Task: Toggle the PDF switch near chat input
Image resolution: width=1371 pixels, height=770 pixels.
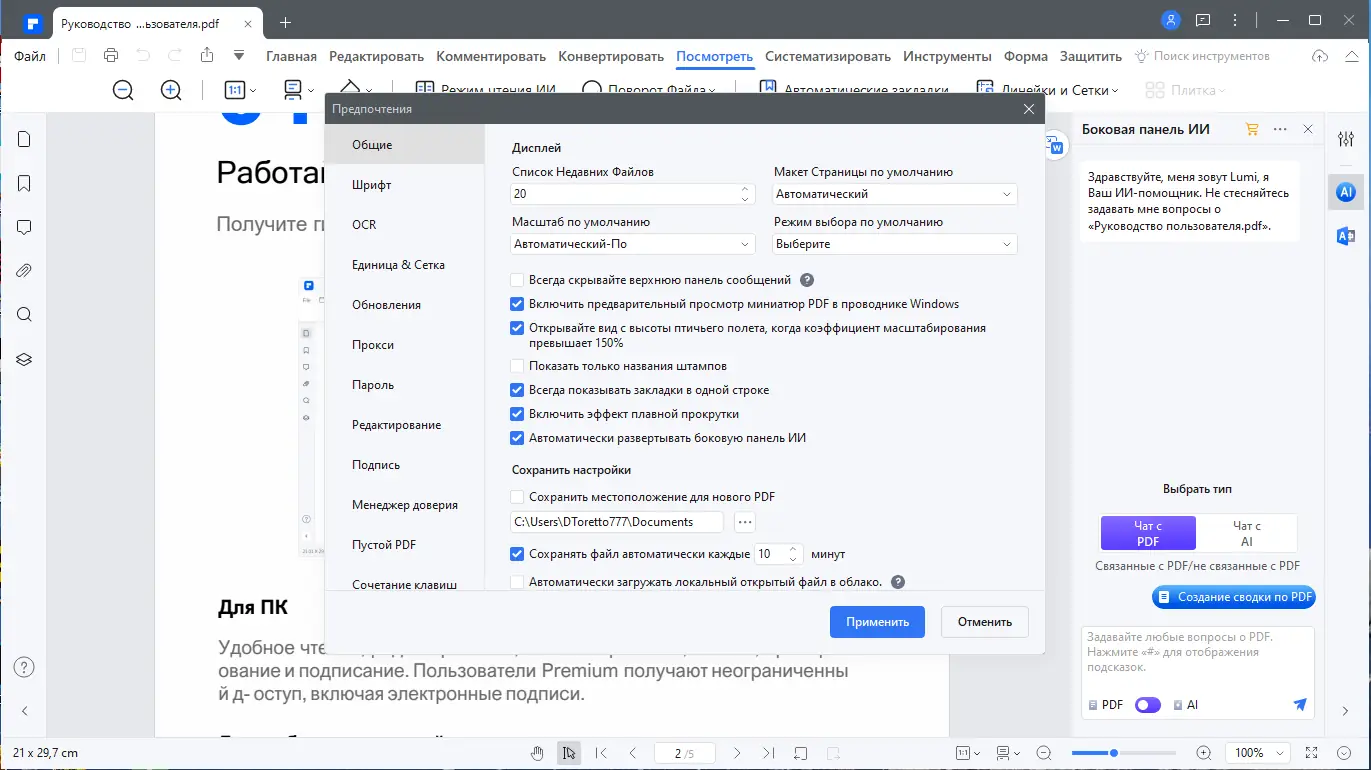Action: point(1147,705)
